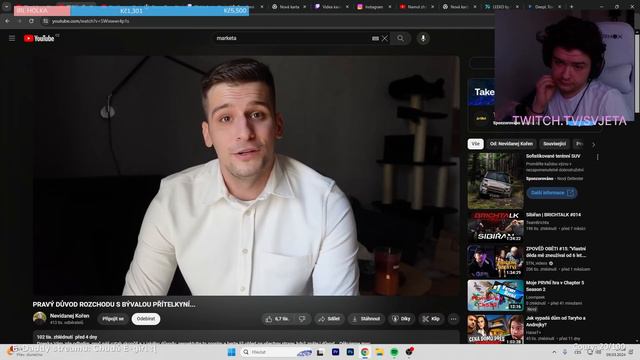The image size is (640, 360).
Task: Select the 'Vše' filter chip
Action: point(476,144)
